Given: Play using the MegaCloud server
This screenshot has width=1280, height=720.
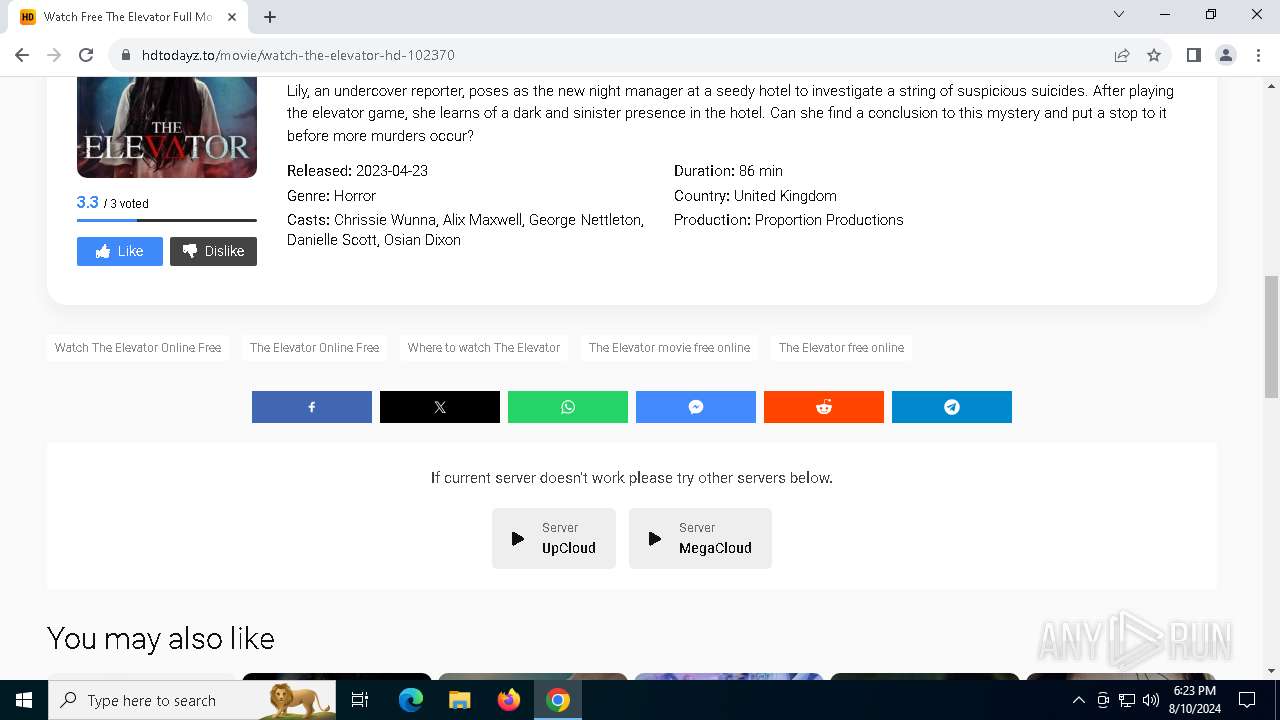Looking at the screenshot, I should pyautogui.click(x=700, y=538).
